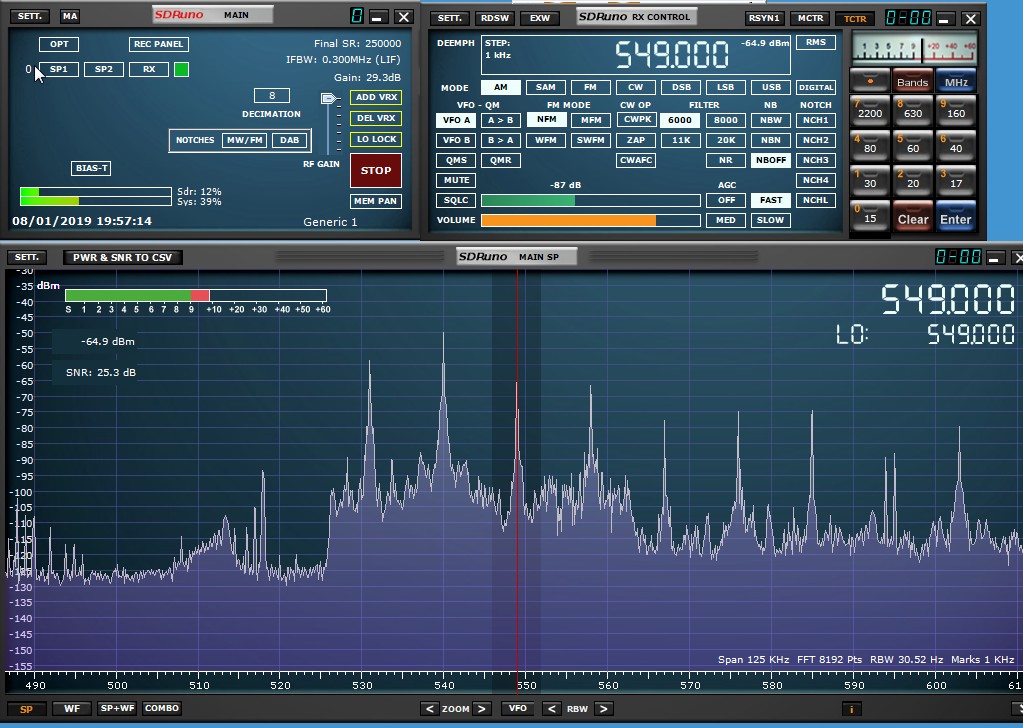
Task: Switch to COMBO display tab
Action: coord(162,708)
